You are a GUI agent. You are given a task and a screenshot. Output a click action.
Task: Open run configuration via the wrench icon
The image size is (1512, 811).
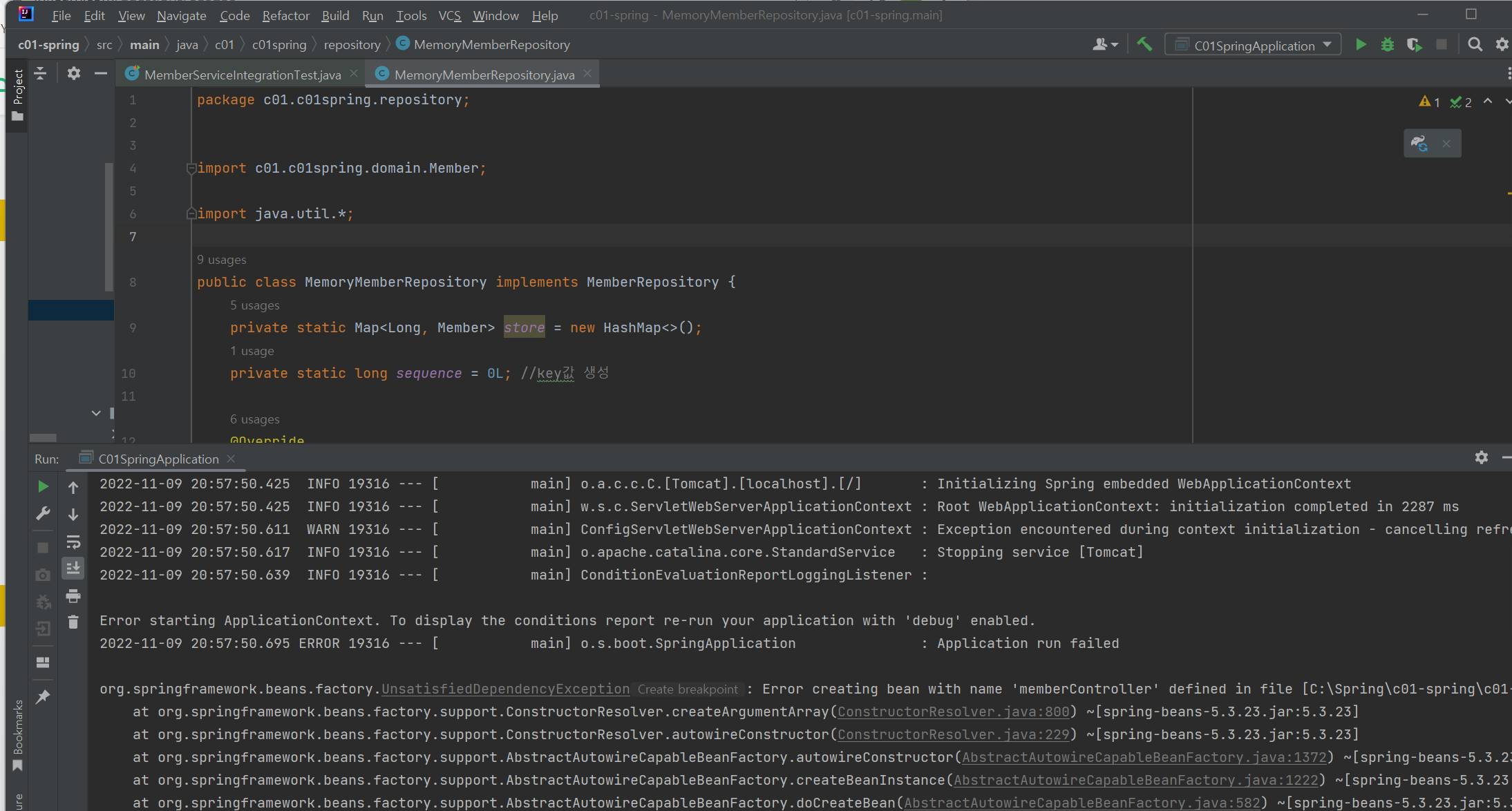[x=43, y=514]
